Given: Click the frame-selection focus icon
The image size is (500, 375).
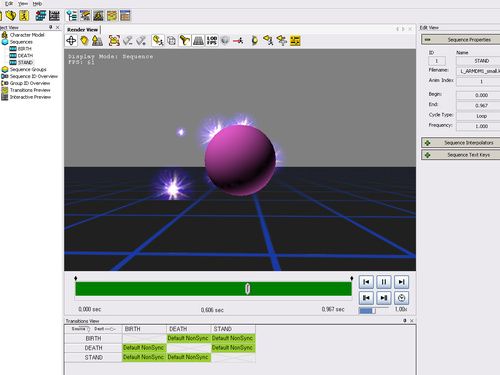Looking at the screenshot, I should pos(114,41).
